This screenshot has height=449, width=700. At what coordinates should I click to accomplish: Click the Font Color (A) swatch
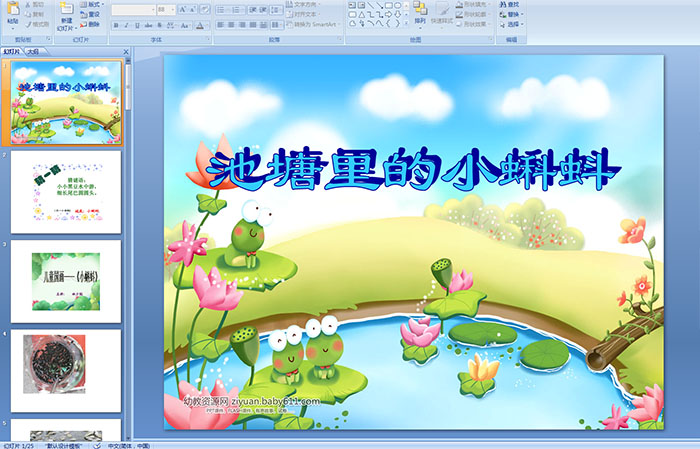200,25
